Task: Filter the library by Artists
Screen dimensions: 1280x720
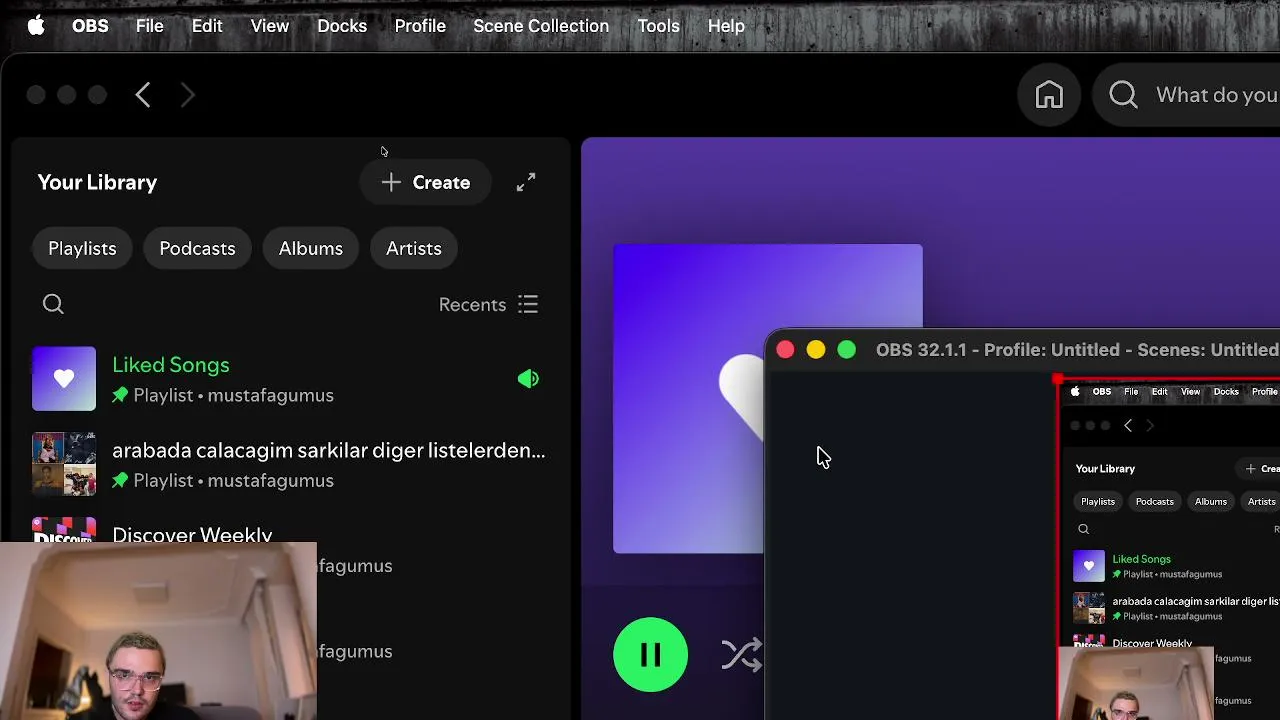Action: (x=414, y=248)
